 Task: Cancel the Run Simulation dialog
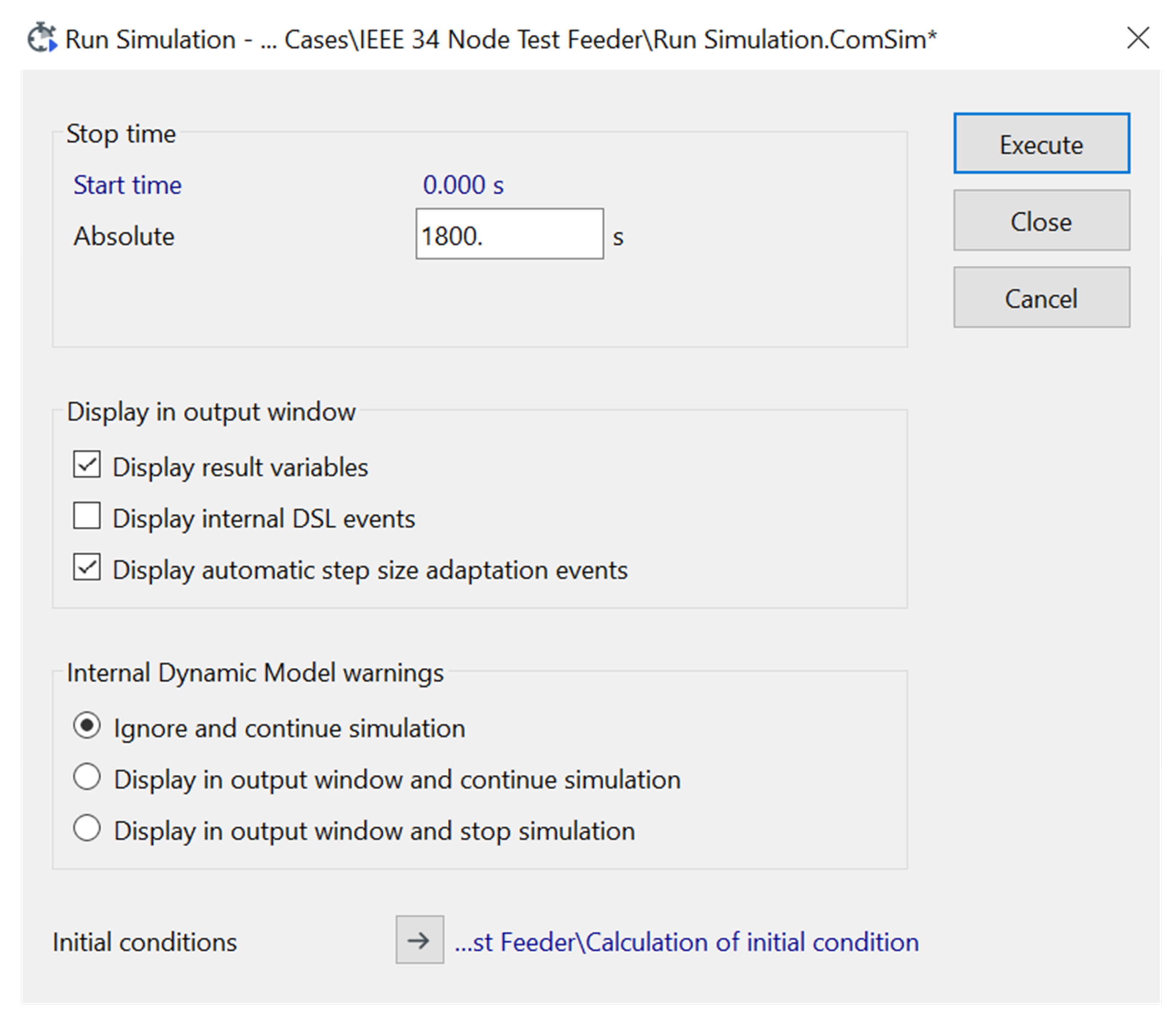coord(1040,298)
